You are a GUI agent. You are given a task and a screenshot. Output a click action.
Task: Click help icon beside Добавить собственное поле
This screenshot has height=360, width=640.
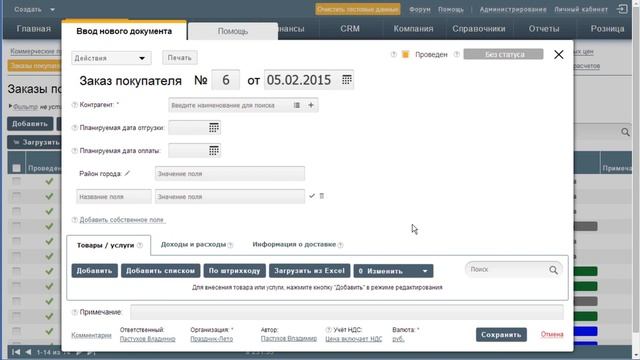(74, 220)
